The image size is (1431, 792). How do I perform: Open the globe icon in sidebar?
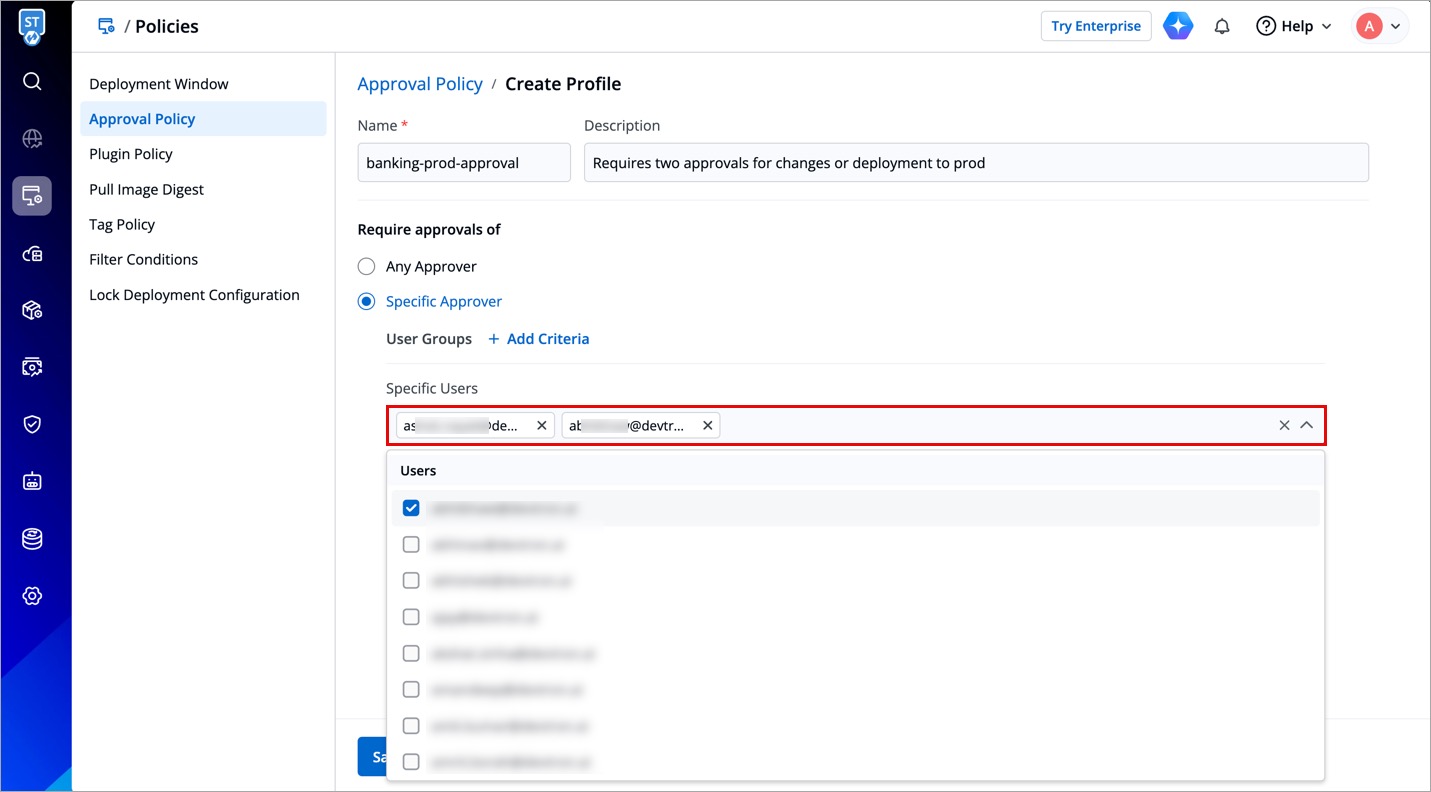(32, 139)
